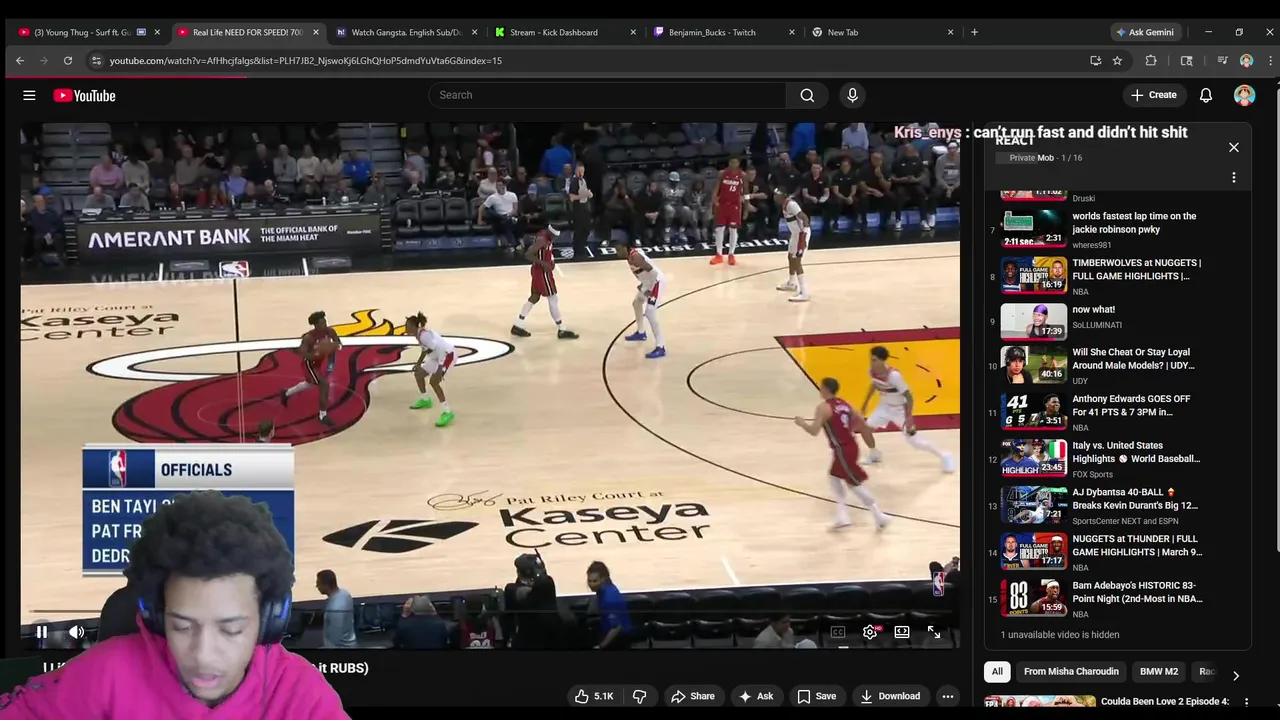The image size is (1280, 720).
Task: Open the YouTube account avatar menu
Action: [1245, 95]
